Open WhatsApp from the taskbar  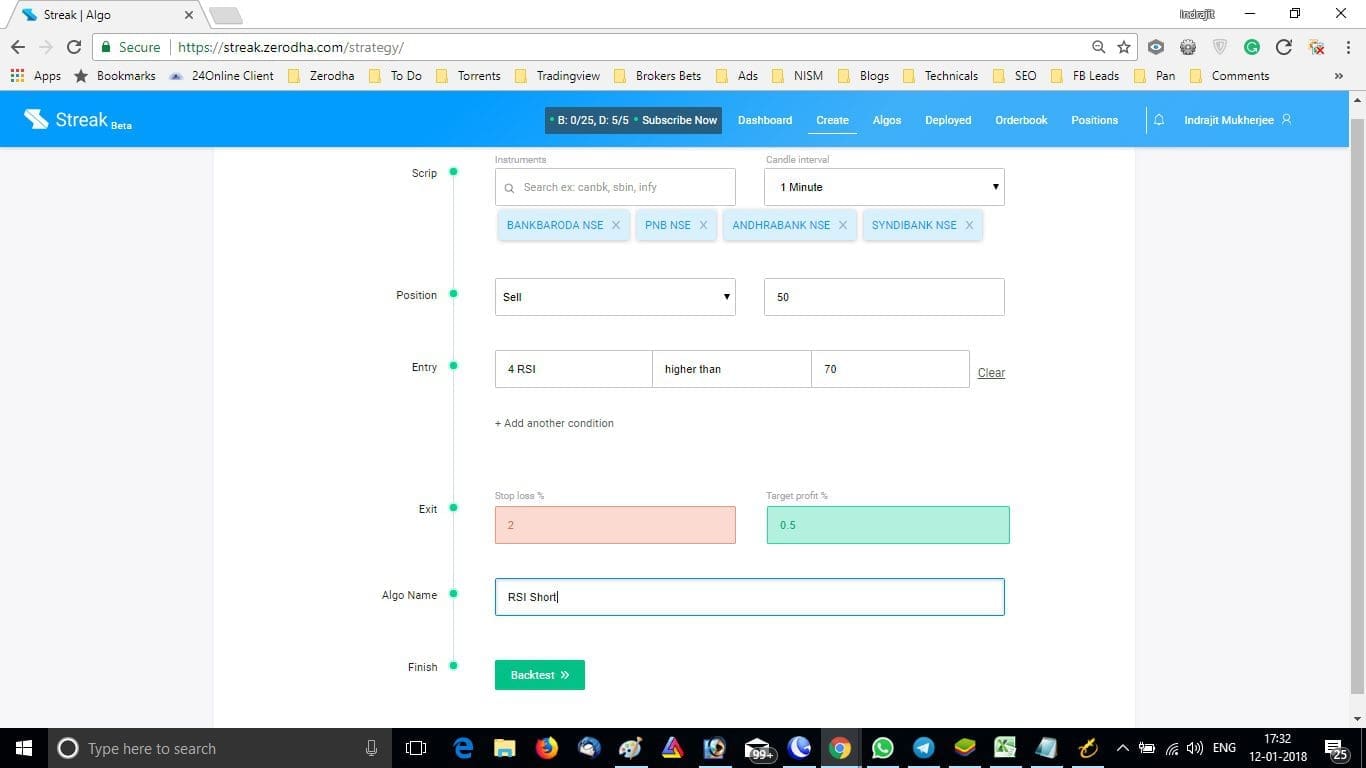[x=882, y=748]
